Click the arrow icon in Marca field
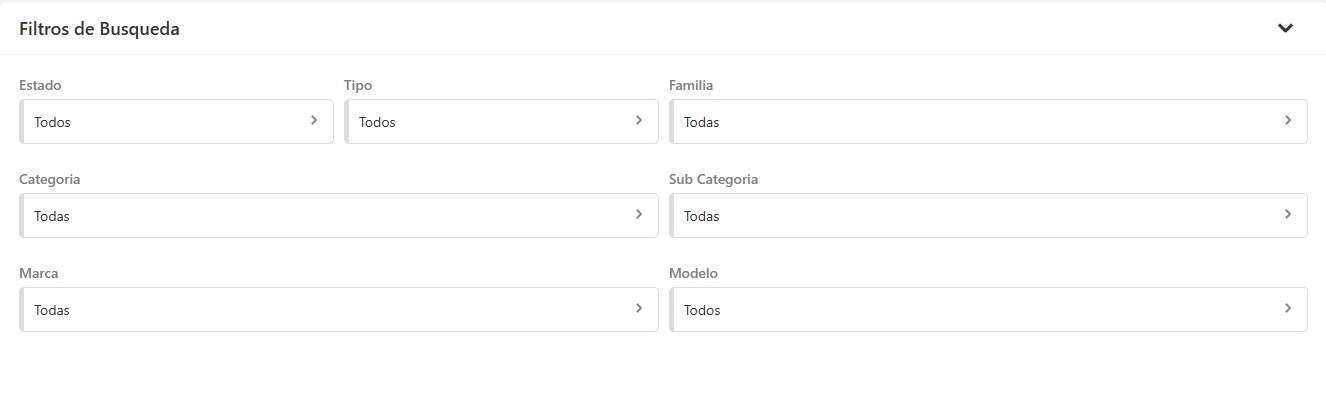 (639, 308)
